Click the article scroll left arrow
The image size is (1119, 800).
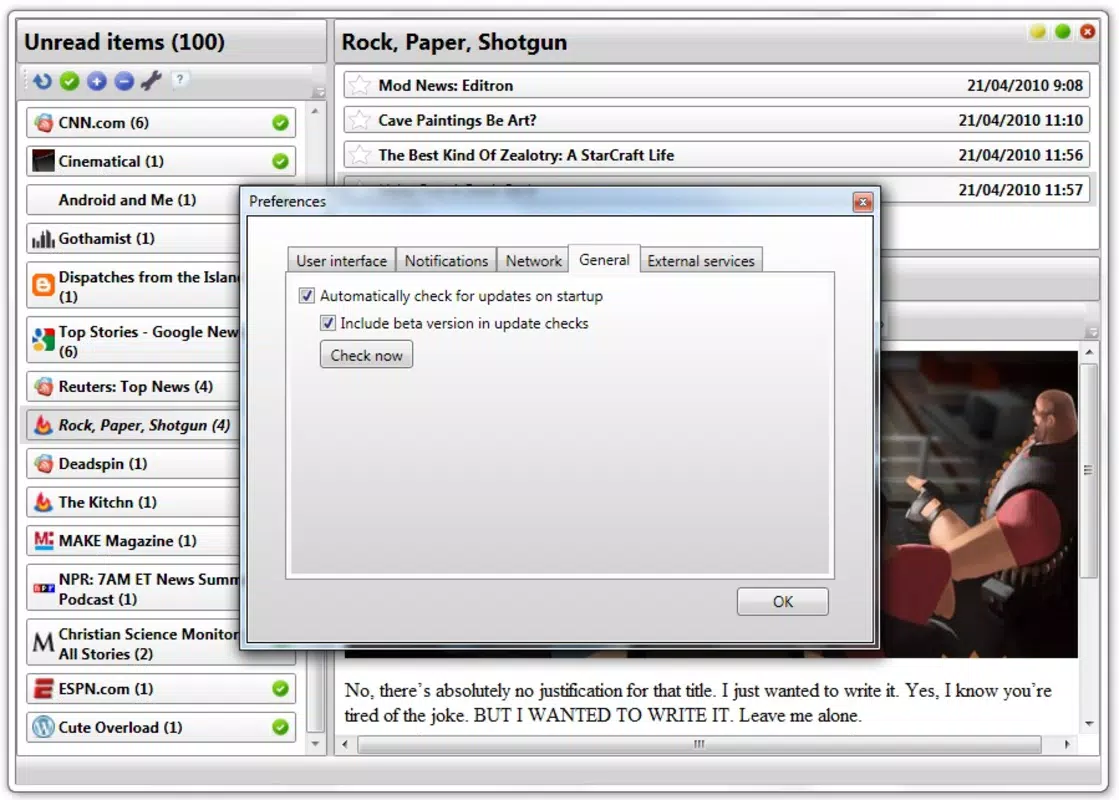[x=346, y=744]
